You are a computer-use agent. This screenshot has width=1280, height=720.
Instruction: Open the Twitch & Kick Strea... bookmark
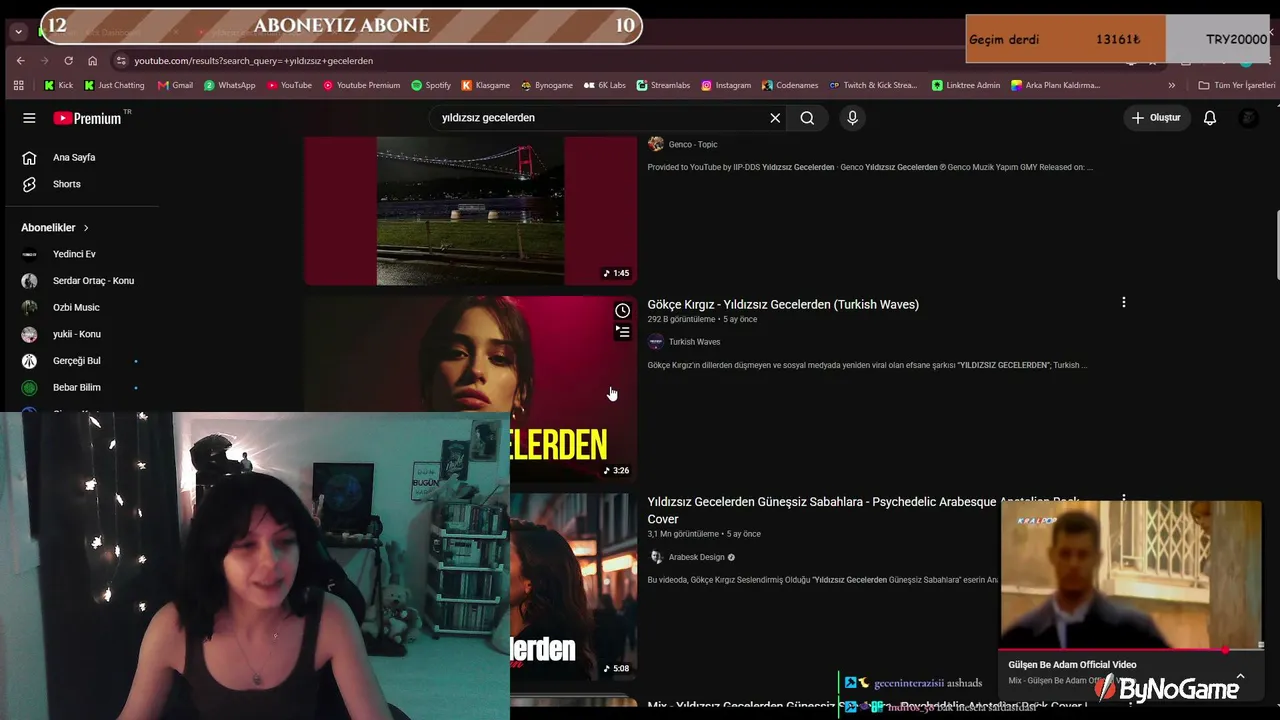[x=873, y=85]
